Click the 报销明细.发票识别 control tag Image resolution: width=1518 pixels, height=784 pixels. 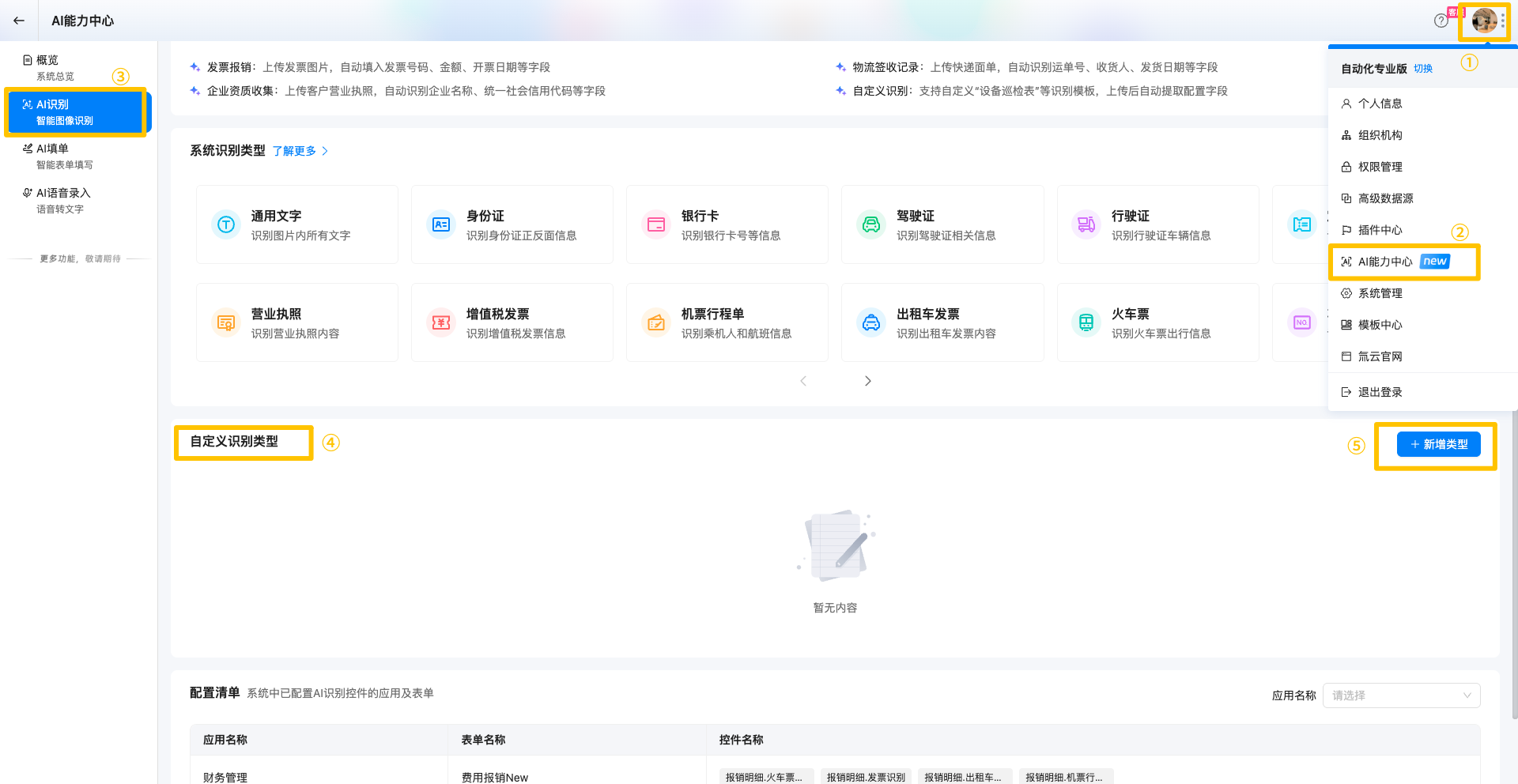point(866,777)
